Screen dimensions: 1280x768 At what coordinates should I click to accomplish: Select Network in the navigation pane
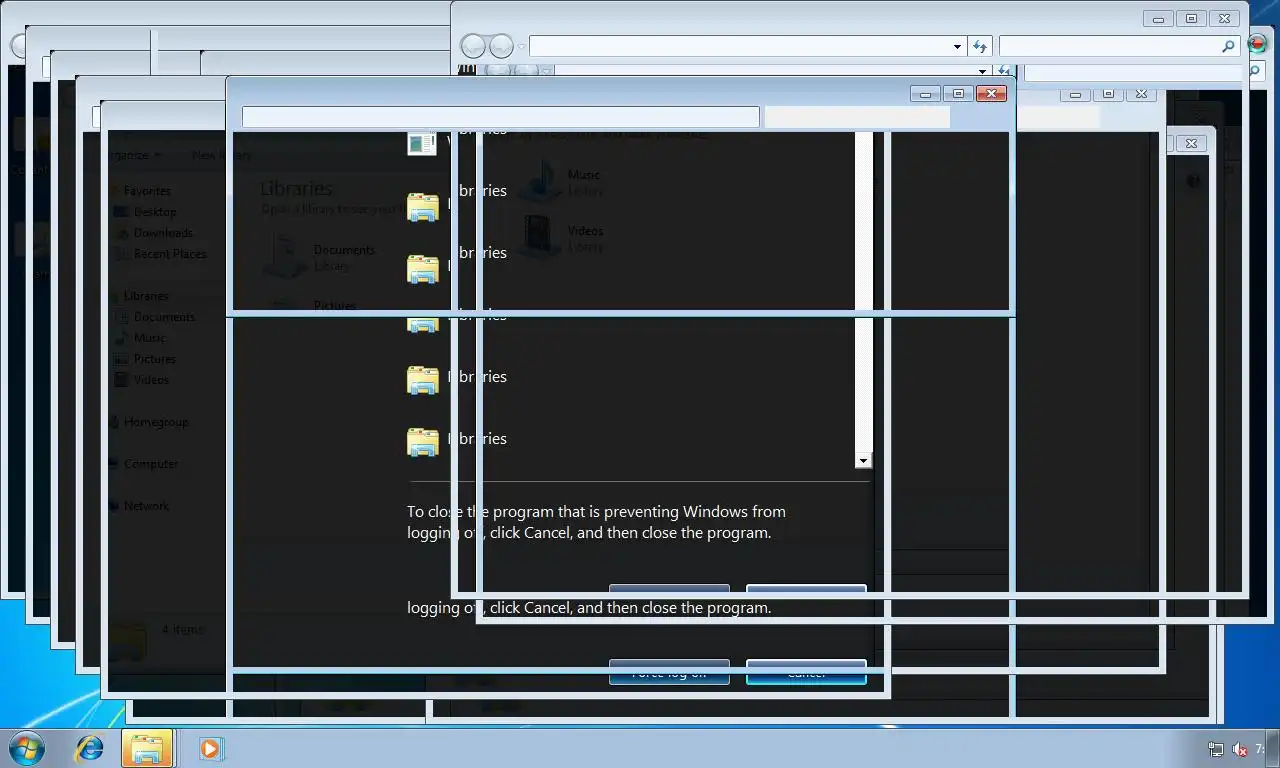coord(146,506)
